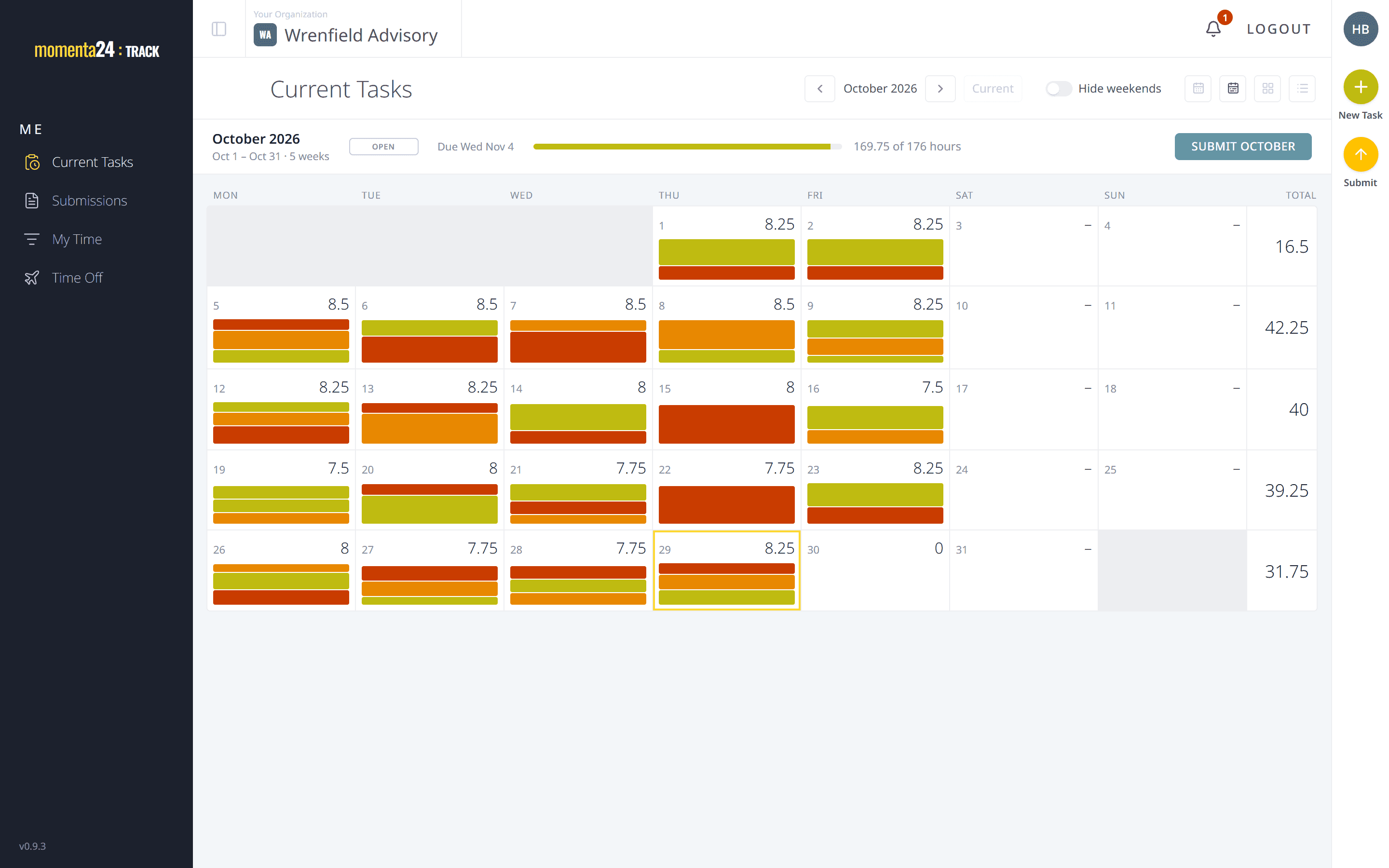This screenshot has height=868, width=1389.
Task: Click the My Time filter icon
Action: point(32,239)
